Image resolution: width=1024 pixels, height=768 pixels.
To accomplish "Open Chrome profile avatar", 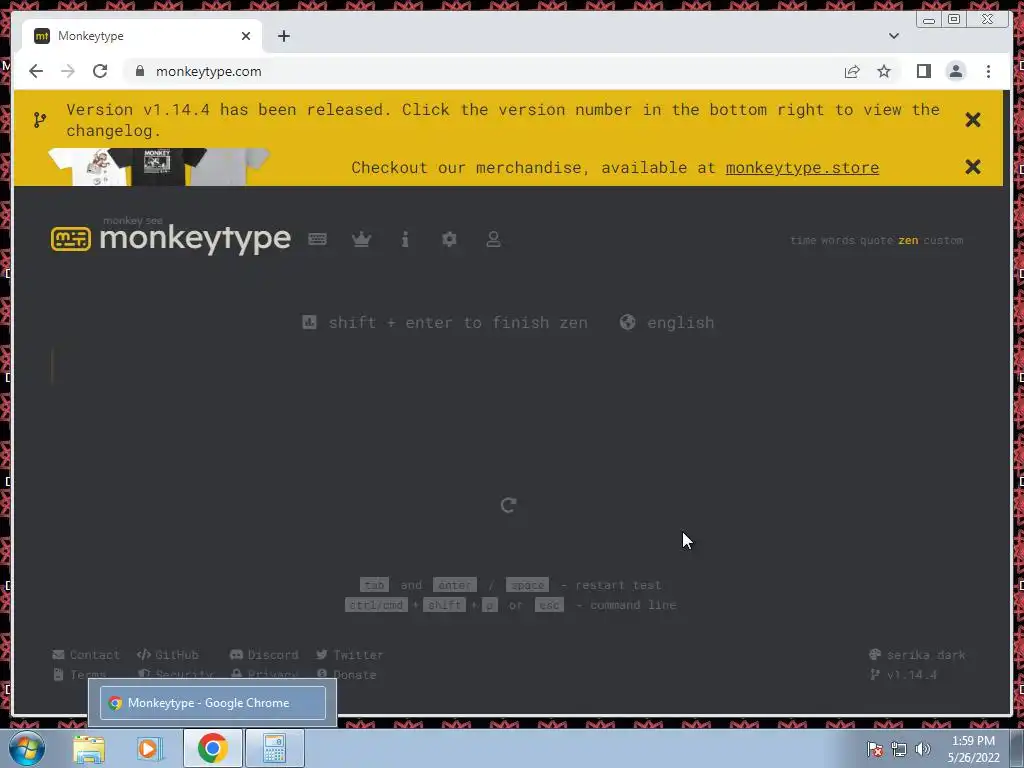I will tap(955, 71).
